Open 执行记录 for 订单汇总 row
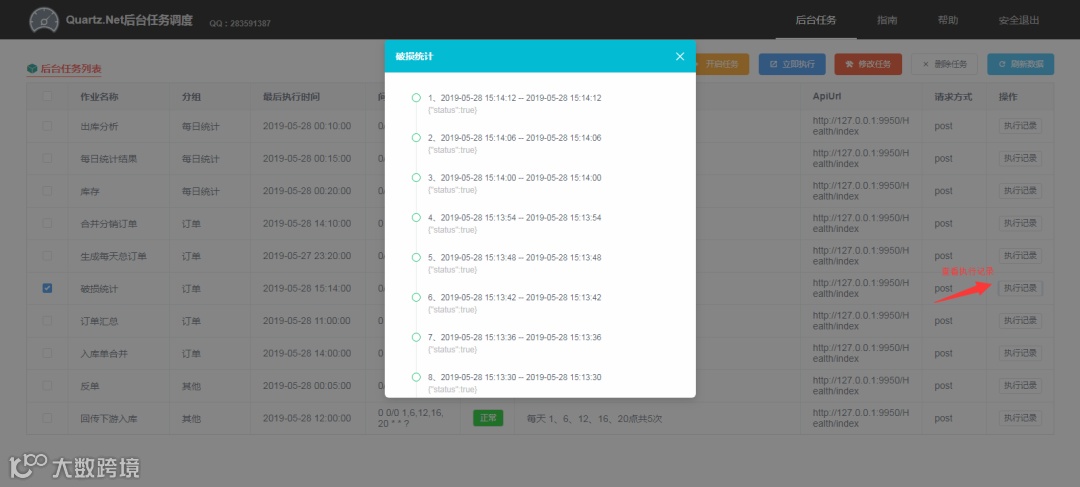This screenshot has height=487, width=1080. point(1020,320)
